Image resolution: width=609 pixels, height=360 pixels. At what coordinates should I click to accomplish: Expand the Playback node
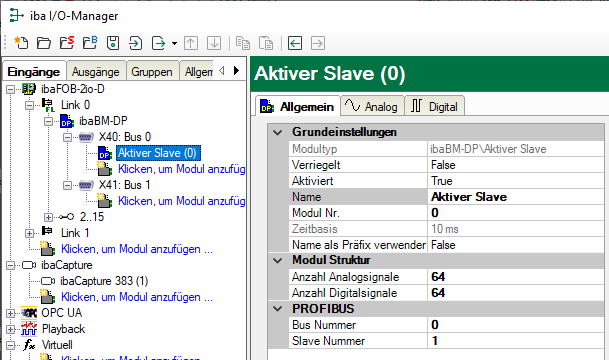tap(10, 330)
